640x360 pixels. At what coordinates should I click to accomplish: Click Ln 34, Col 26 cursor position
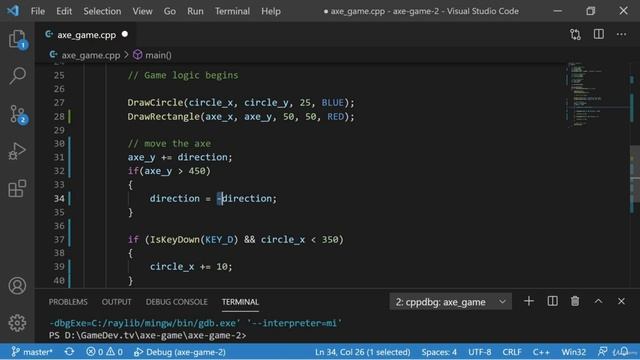(x=362, y=351)
